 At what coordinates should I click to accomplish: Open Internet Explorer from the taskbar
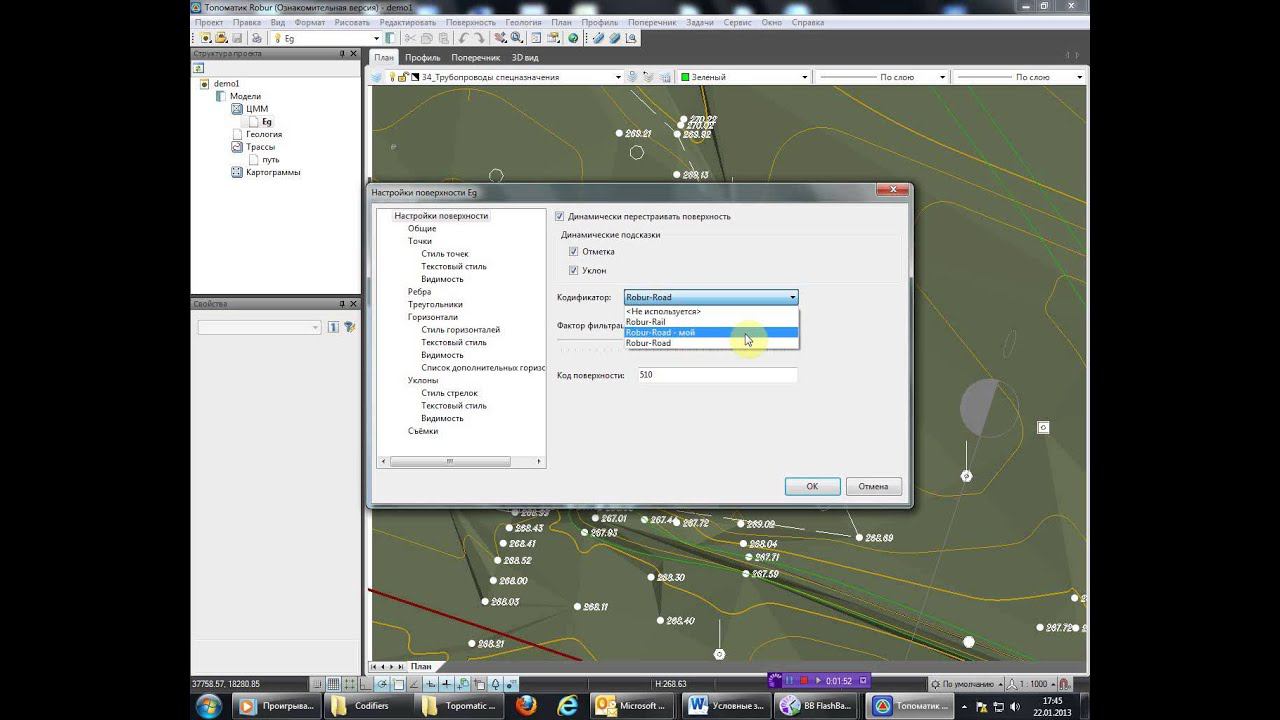coord(567,706)
